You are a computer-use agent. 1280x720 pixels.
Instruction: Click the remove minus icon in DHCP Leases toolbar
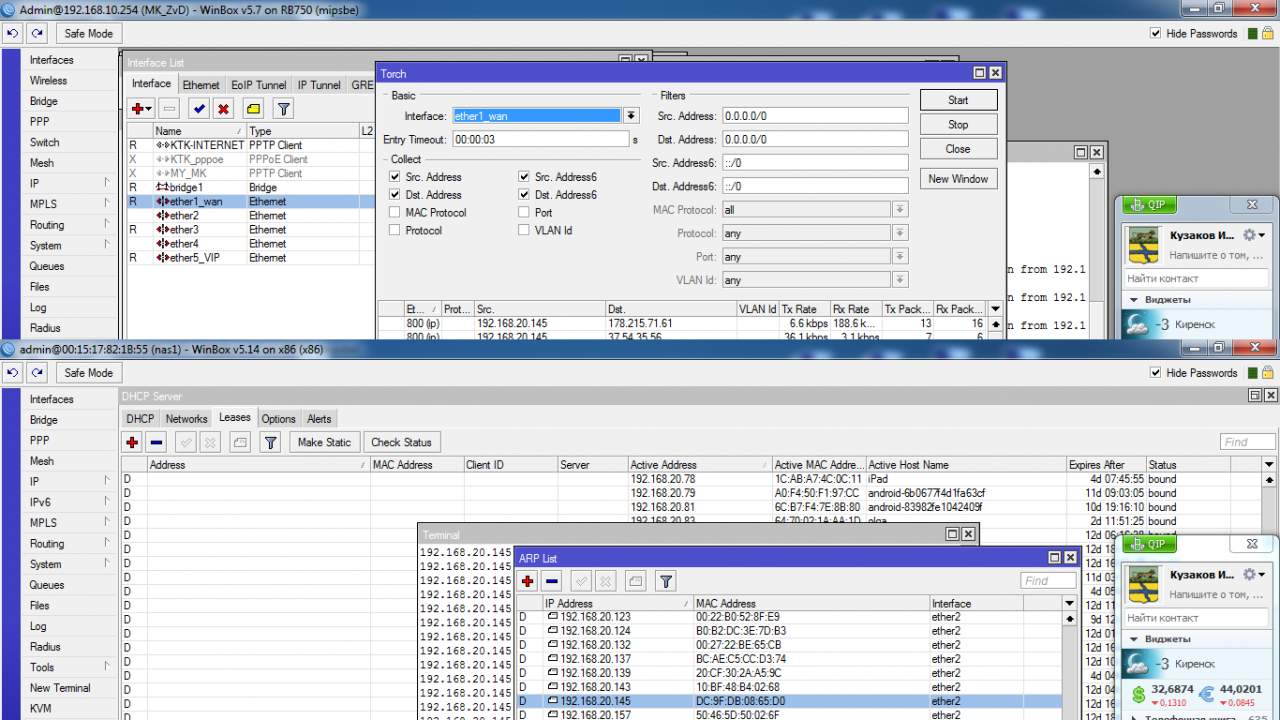pyautogui.click(x=157, y=442)
